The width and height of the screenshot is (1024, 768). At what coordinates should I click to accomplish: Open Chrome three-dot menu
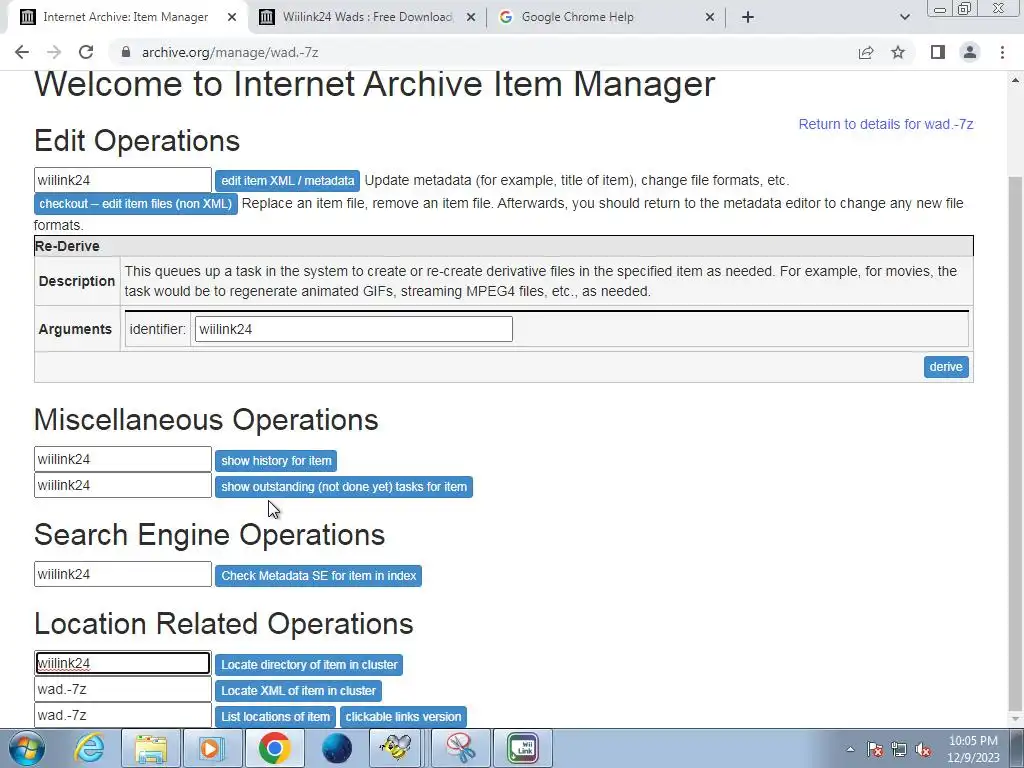click(1002, 52)
